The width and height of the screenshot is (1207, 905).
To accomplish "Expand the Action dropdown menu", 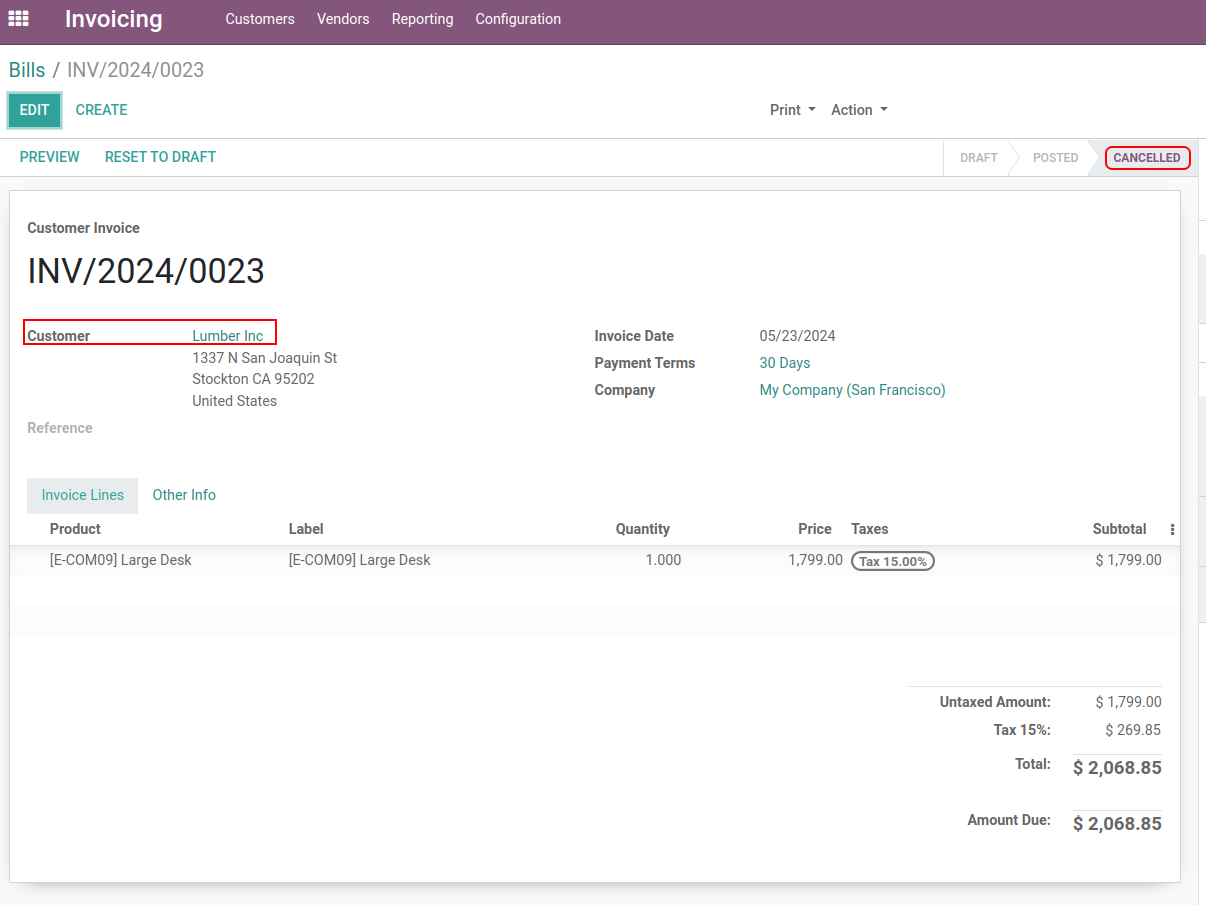I will click(x=859, y=110).
